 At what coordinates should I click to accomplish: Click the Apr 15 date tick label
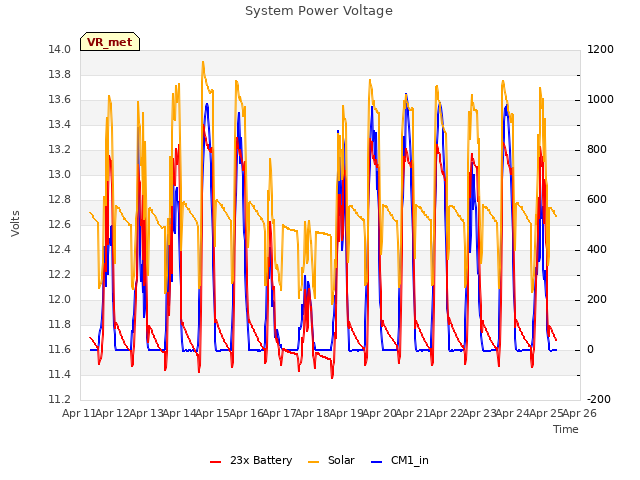[x=212, y=413]
